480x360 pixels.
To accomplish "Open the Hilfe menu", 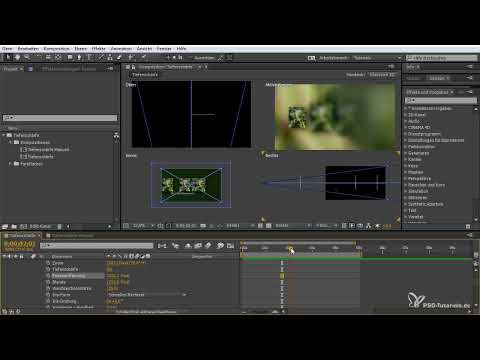I will pyautogui.click(x=181, y=49).
